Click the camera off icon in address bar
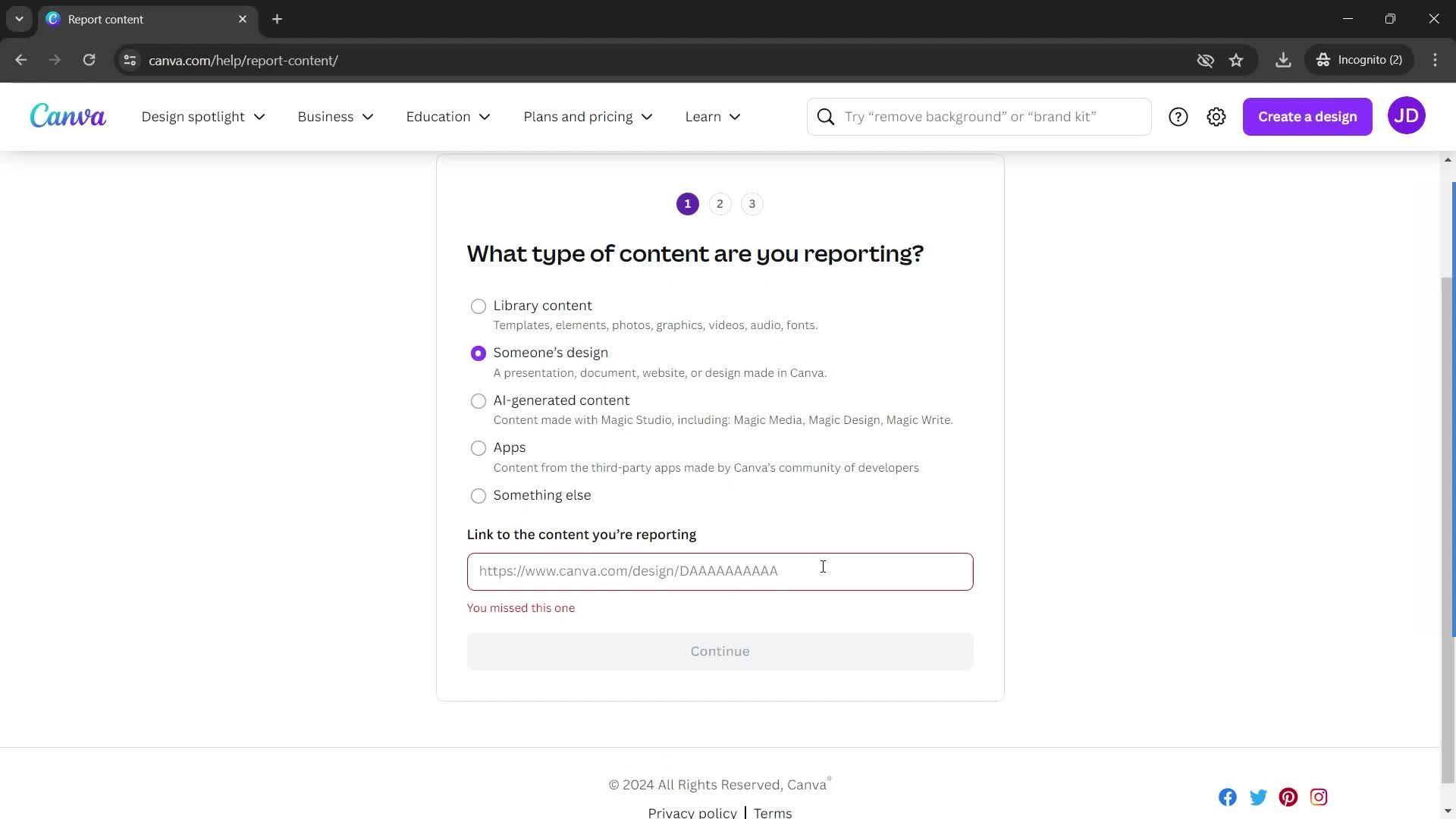The height and width of the screenshot is (819, 1456). coord(1204,60)
